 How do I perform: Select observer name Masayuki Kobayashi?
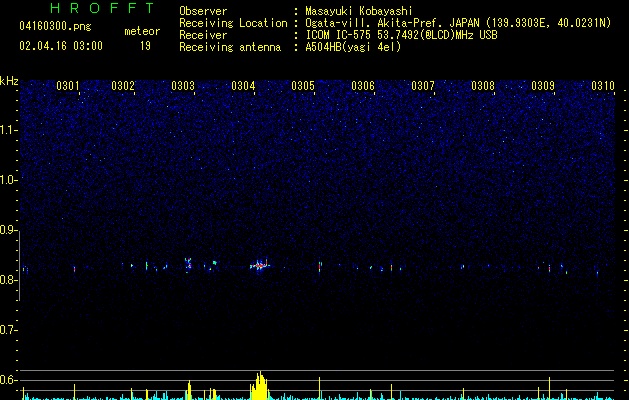pyautogui.click(x=359, y=11)
